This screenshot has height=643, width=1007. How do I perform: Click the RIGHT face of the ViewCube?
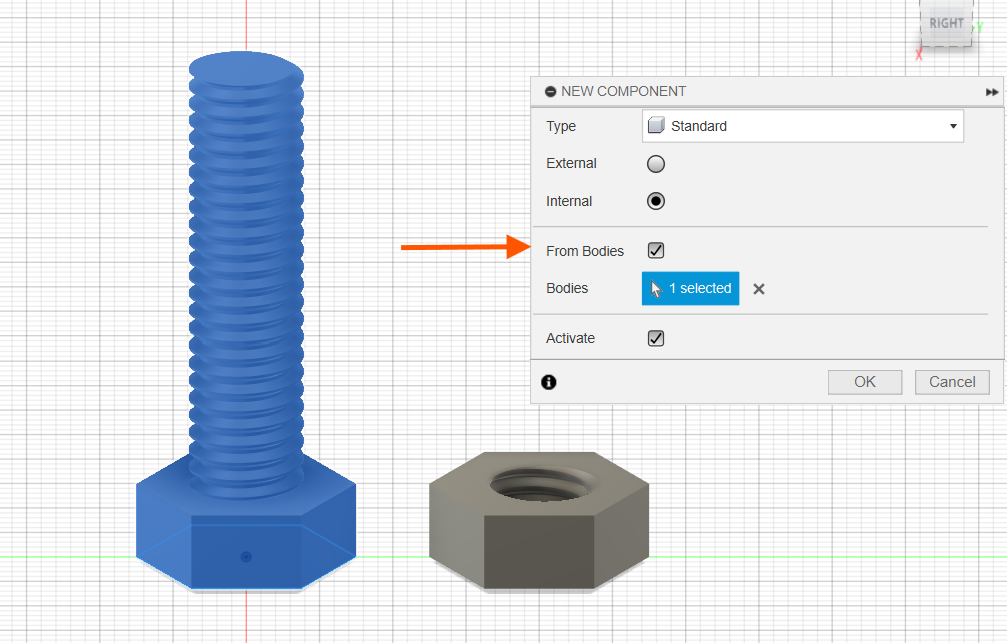946,23
